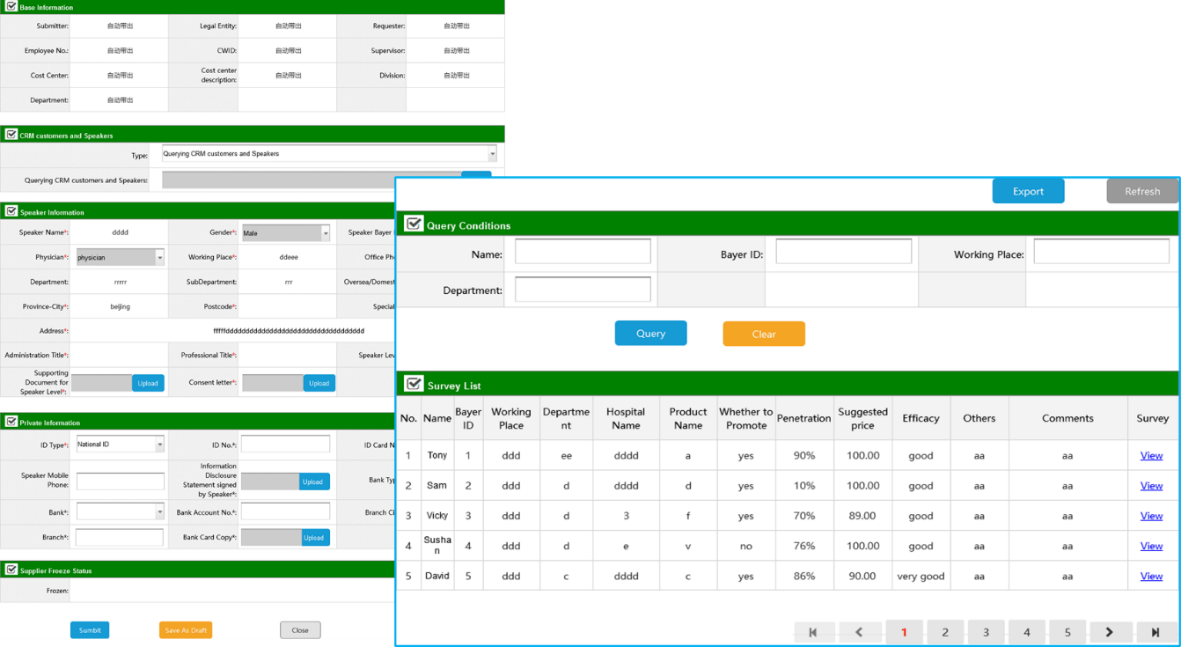Toggle the Base Information section checkbox
The width and height of the screenshot is (1181, 647).
11,6
